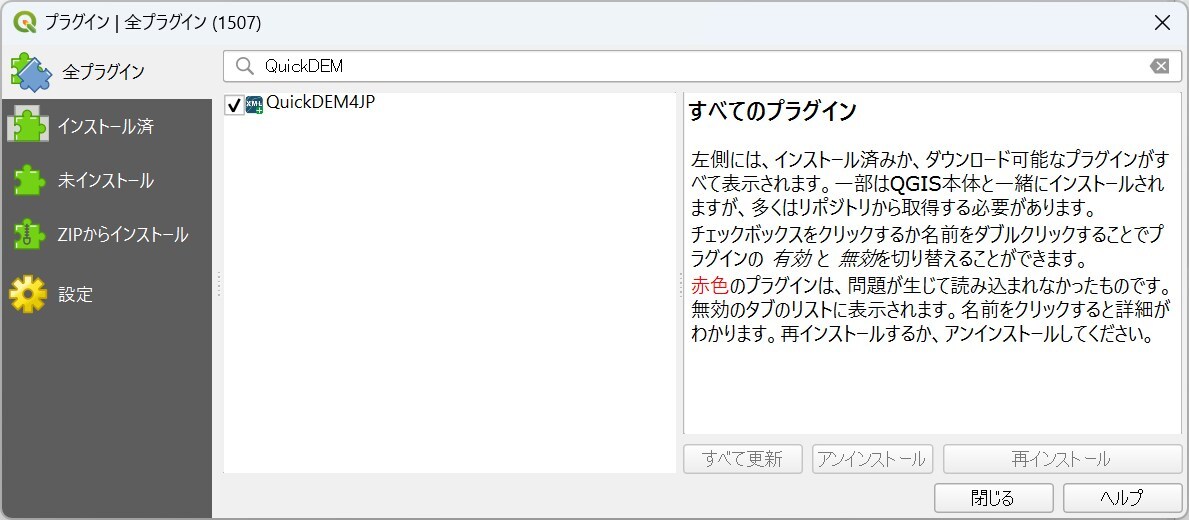Click the red 赤色 text

[710, 287]
